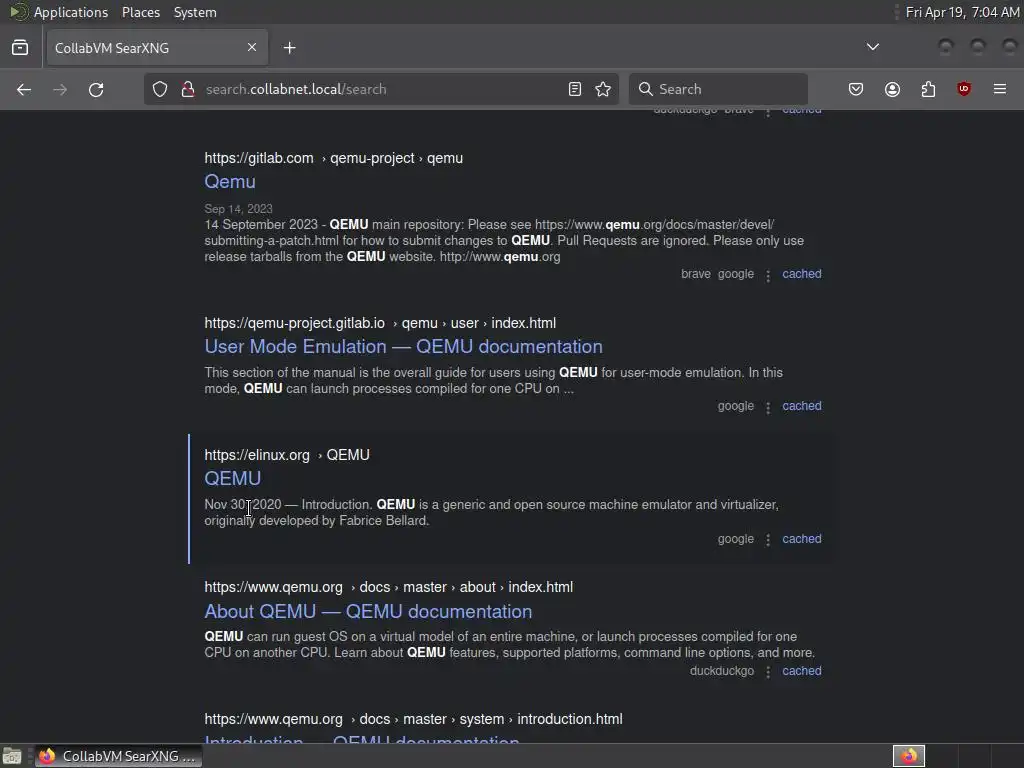Click the qemu.org system introduction.html URL text
The width and height of the screenshot is (1024, 768).
[413, 719]
